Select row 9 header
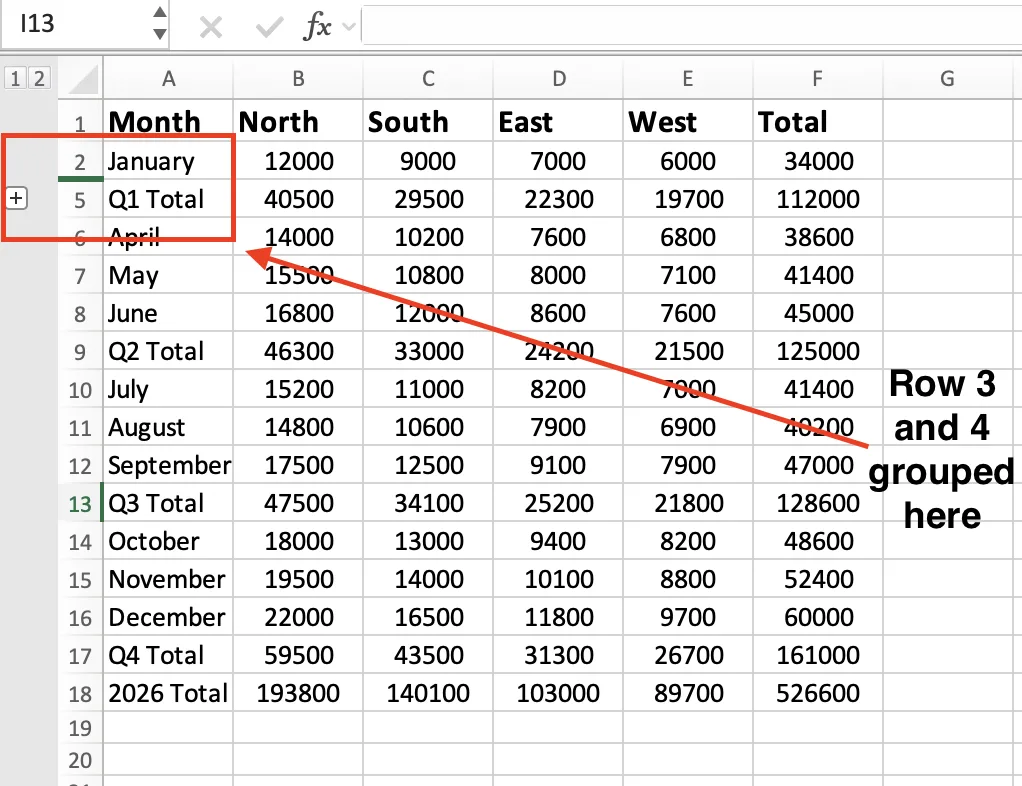1022x786 pixels. [x=80, y=351]
